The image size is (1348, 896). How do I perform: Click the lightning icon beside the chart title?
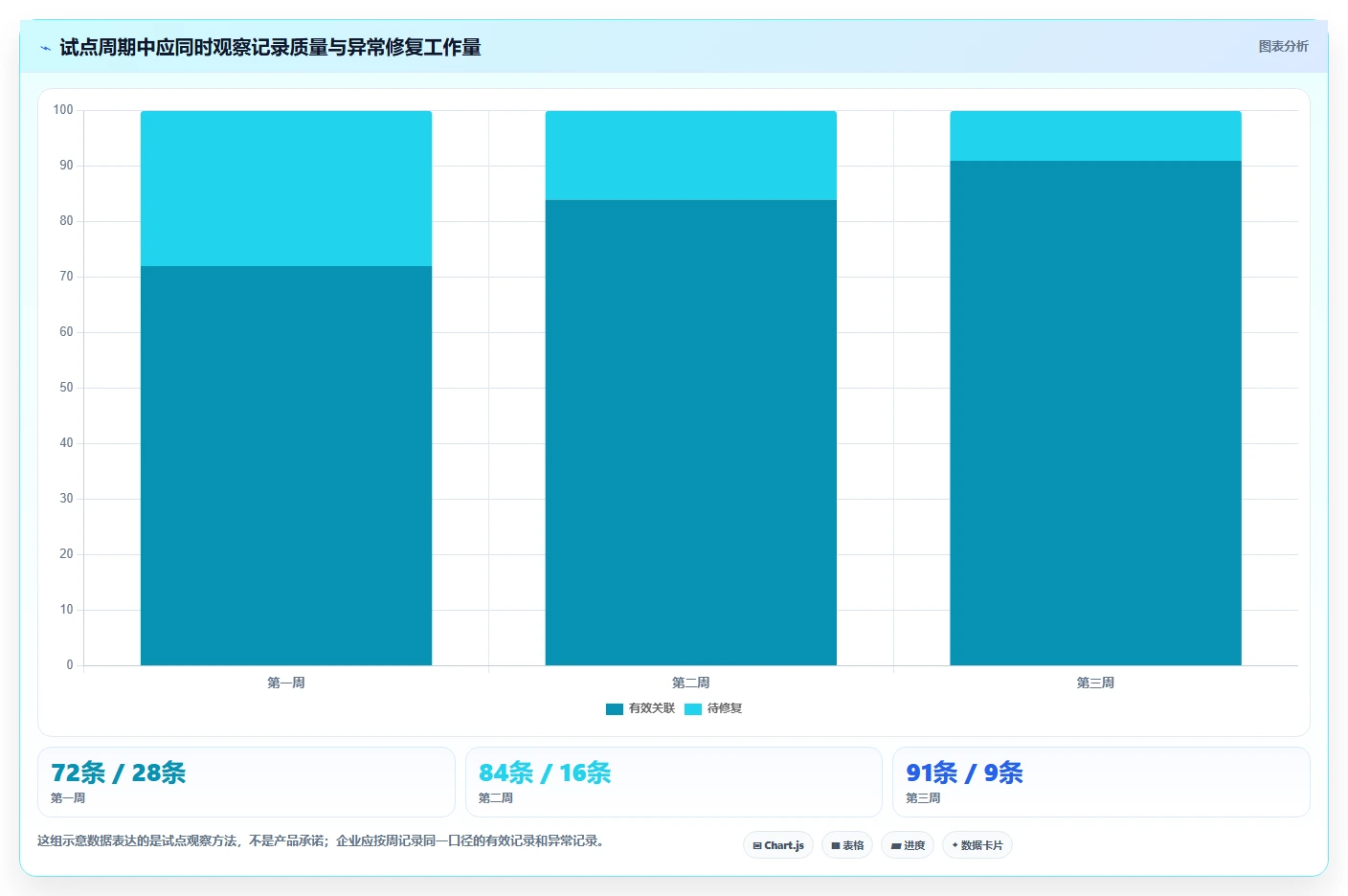45,48
